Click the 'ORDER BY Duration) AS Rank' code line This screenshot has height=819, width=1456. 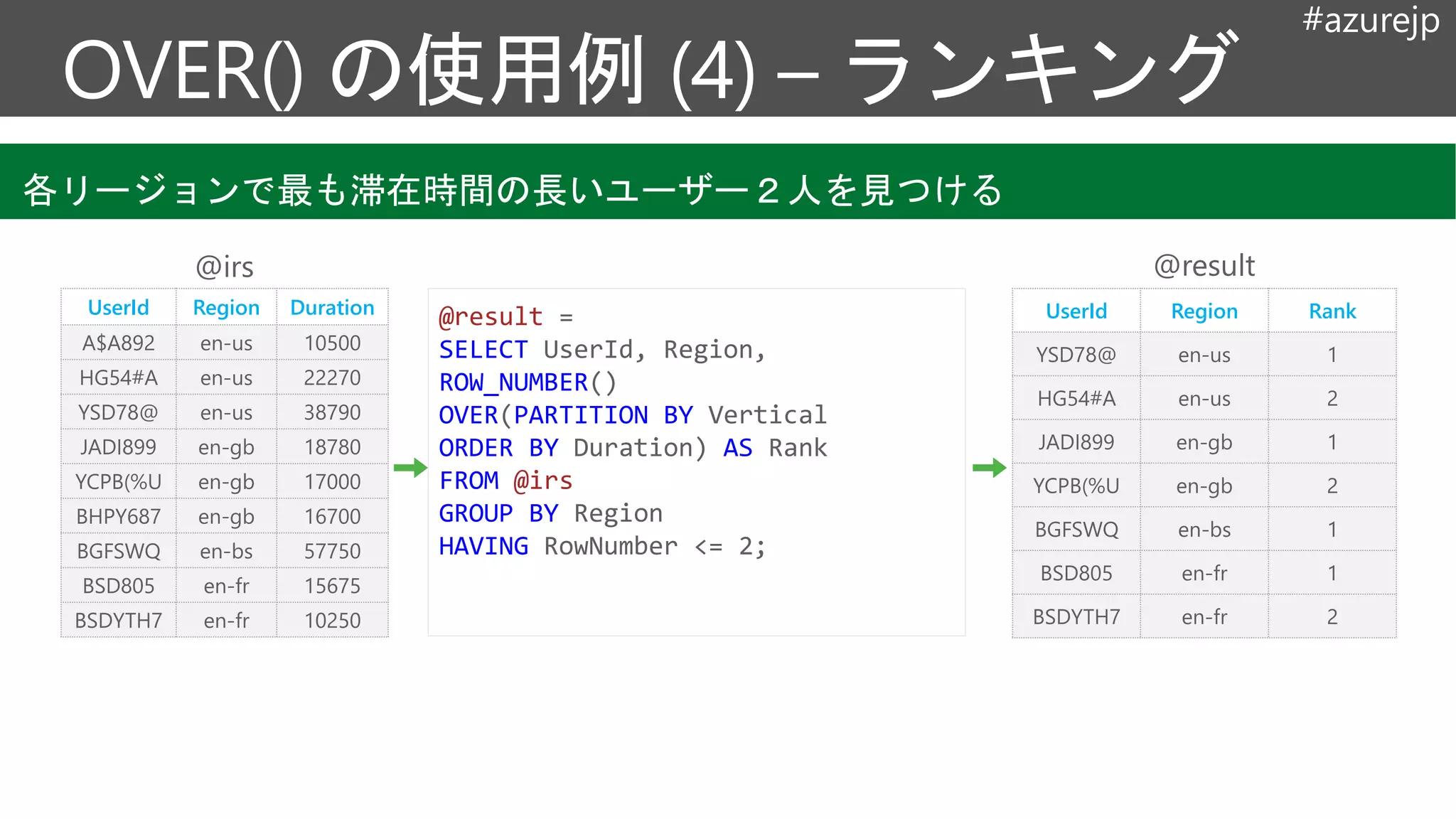[633, 448]
